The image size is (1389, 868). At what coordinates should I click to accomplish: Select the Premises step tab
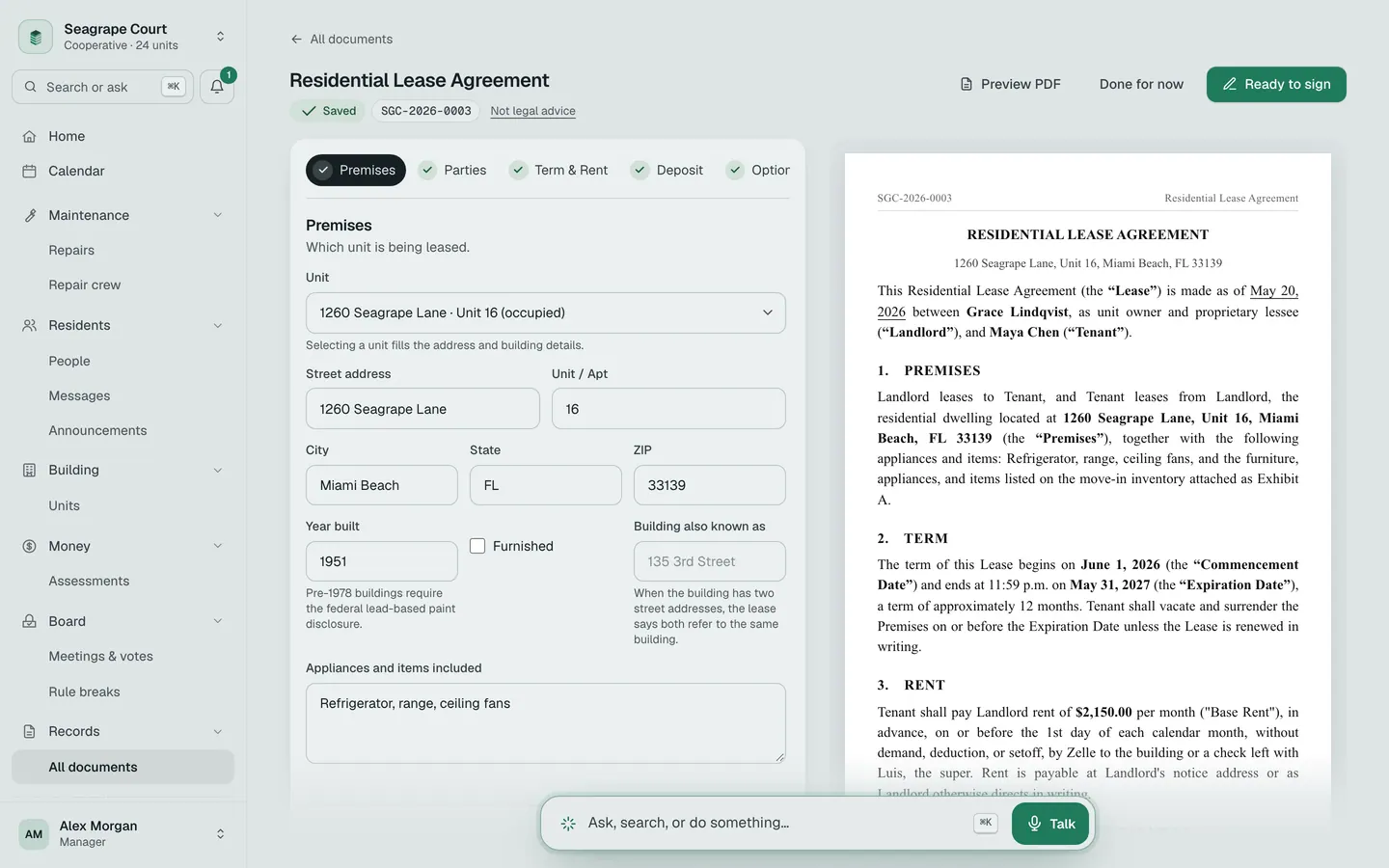pyautogui.click(x=356, y=170)
